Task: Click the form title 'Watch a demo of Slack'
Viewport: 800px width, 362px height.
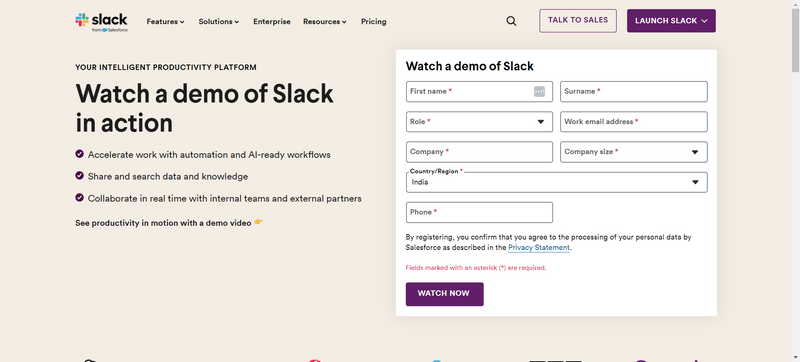Action: click(469, 66)
